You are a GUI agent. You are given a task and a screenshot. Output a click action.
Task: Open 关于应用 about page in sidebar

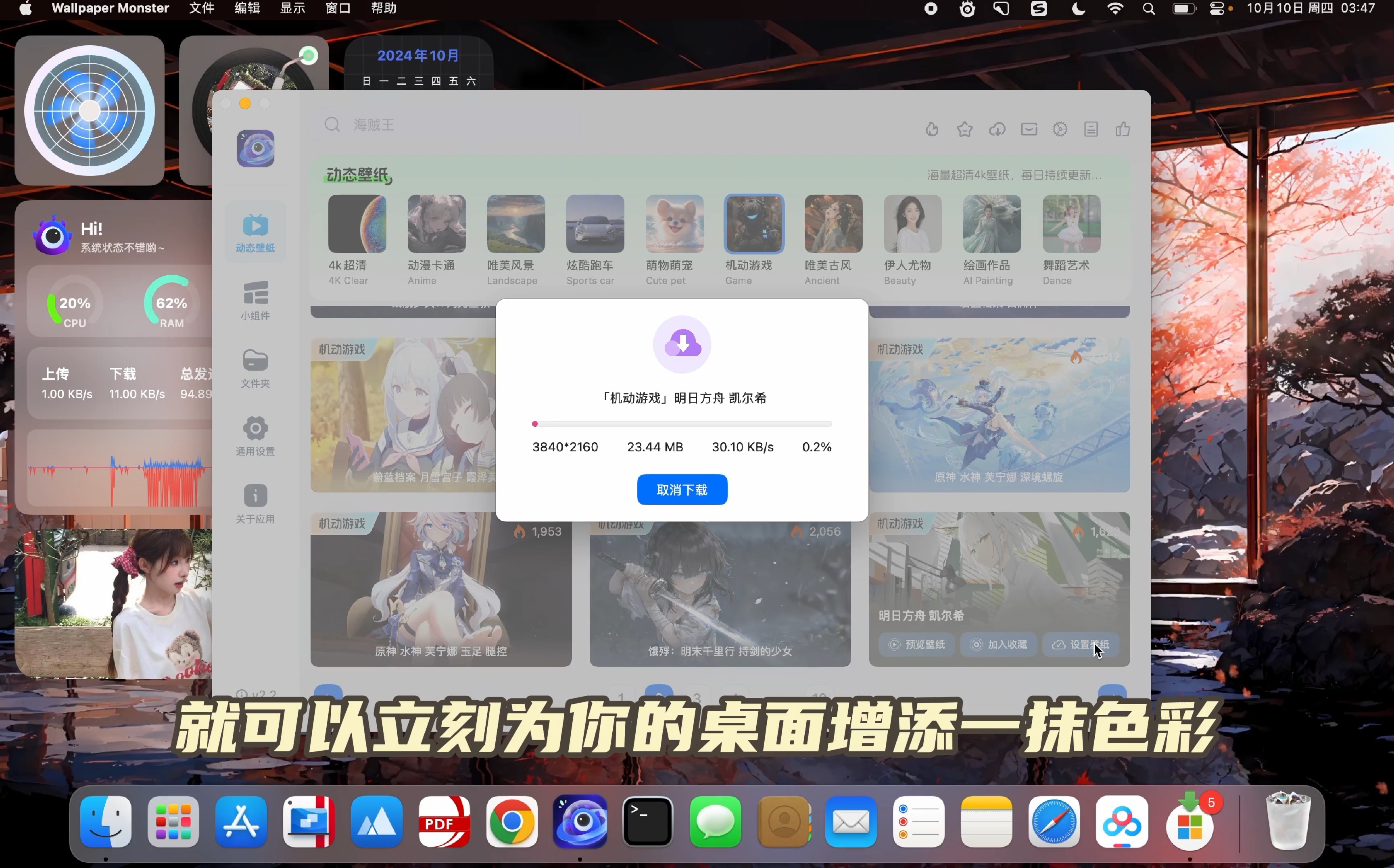(255, 502)
